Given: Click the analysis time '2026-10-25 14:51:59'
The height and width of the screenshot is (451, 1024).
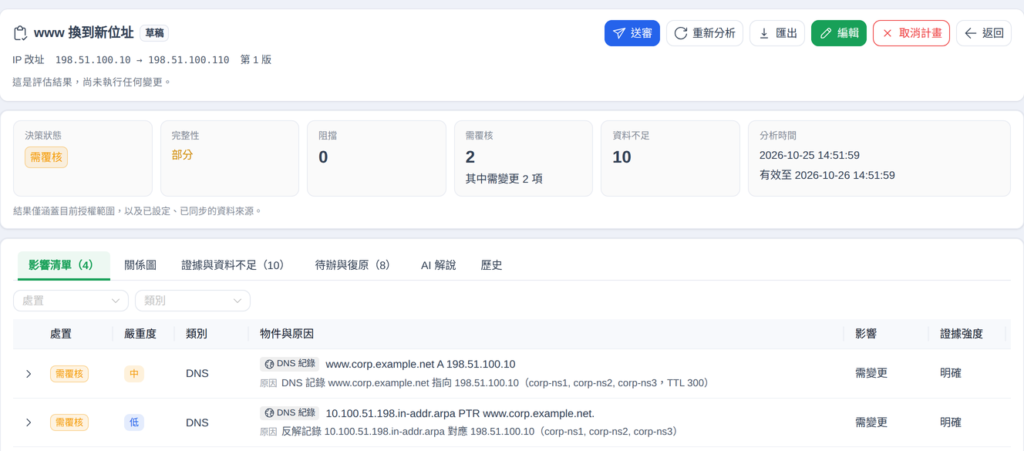Looking at the screenshot, I should pyautogui.click(x=809, y=155).
